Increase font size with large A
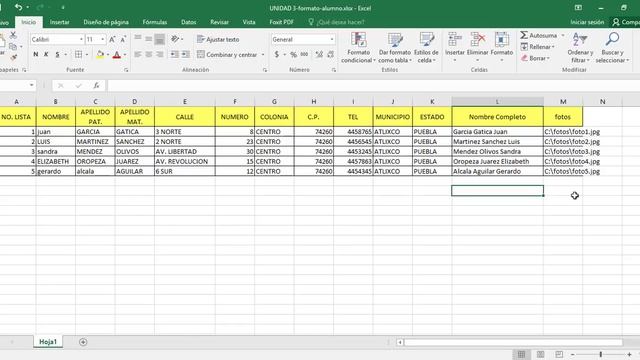The width and height of the screenshot is (640, 360). coord(112,39)
